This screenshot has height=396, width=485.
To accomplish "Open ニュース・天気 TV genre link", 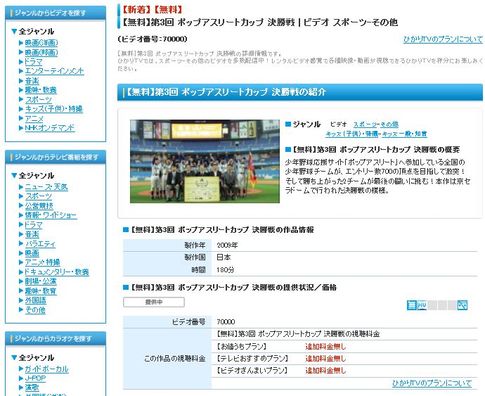I will 46,187.
